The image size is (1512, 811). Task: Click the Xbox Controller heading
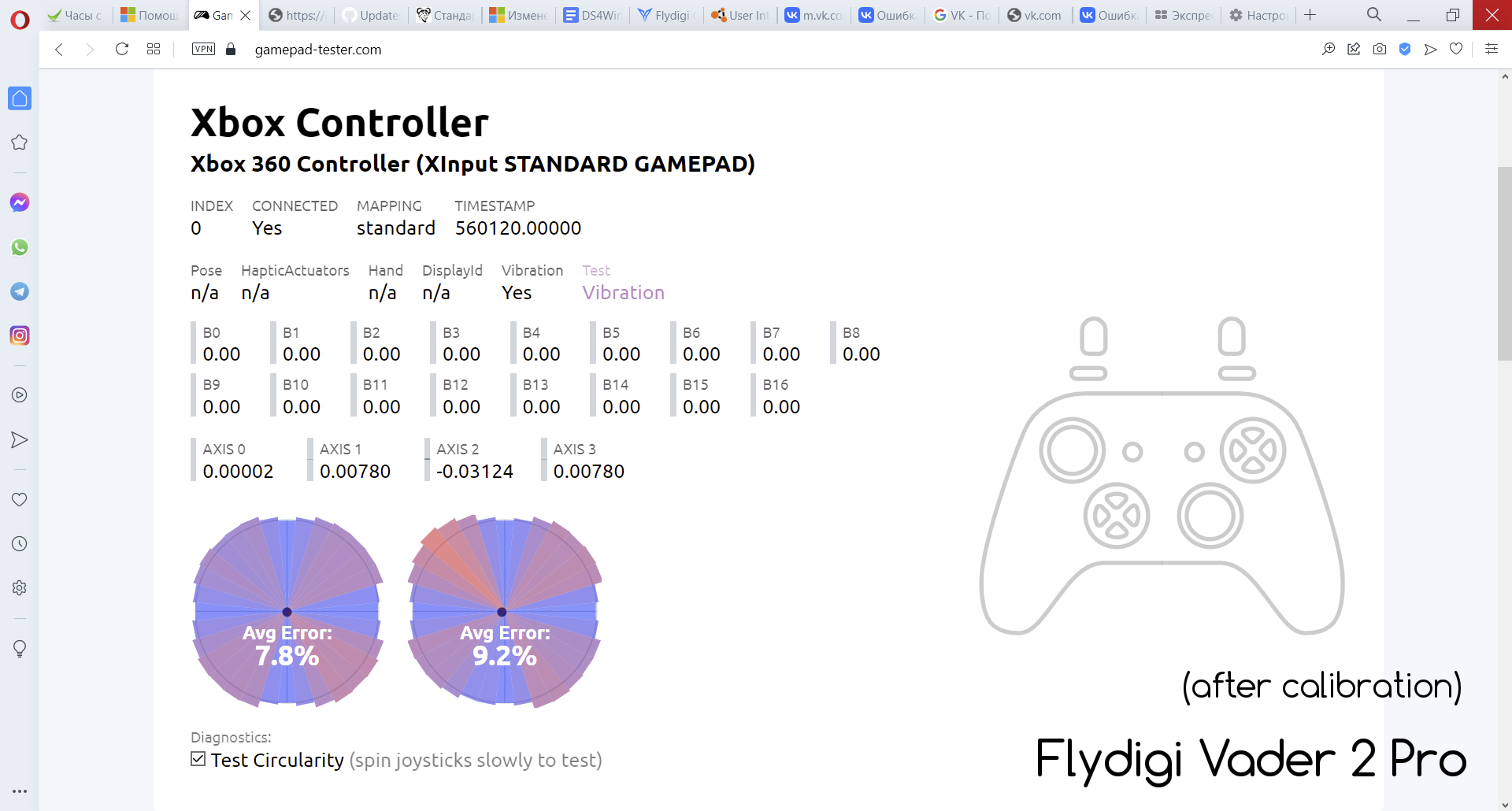point(339,122)
